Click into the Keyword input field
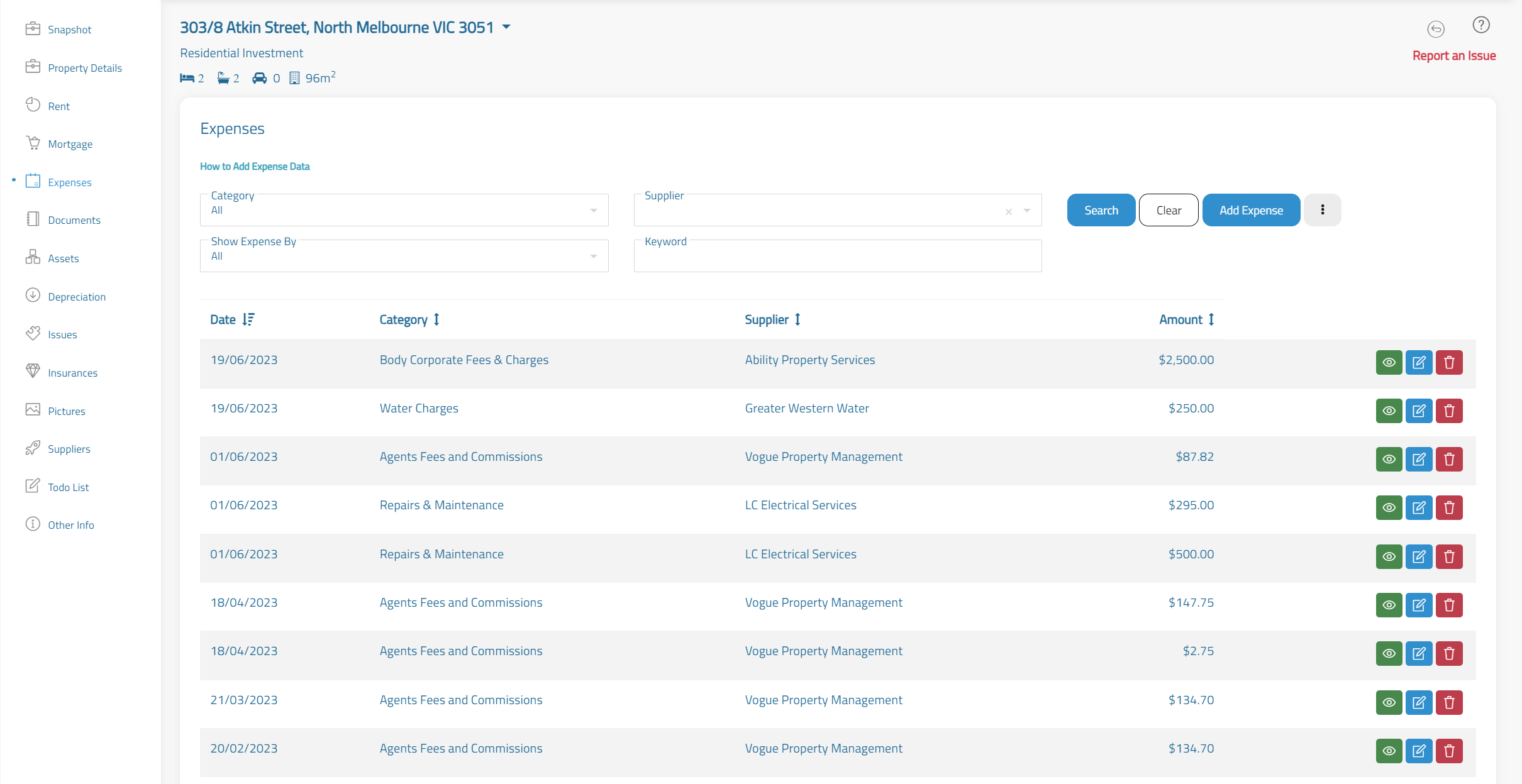Screen dimensions: 1522x784 click(x=836, y=258)
